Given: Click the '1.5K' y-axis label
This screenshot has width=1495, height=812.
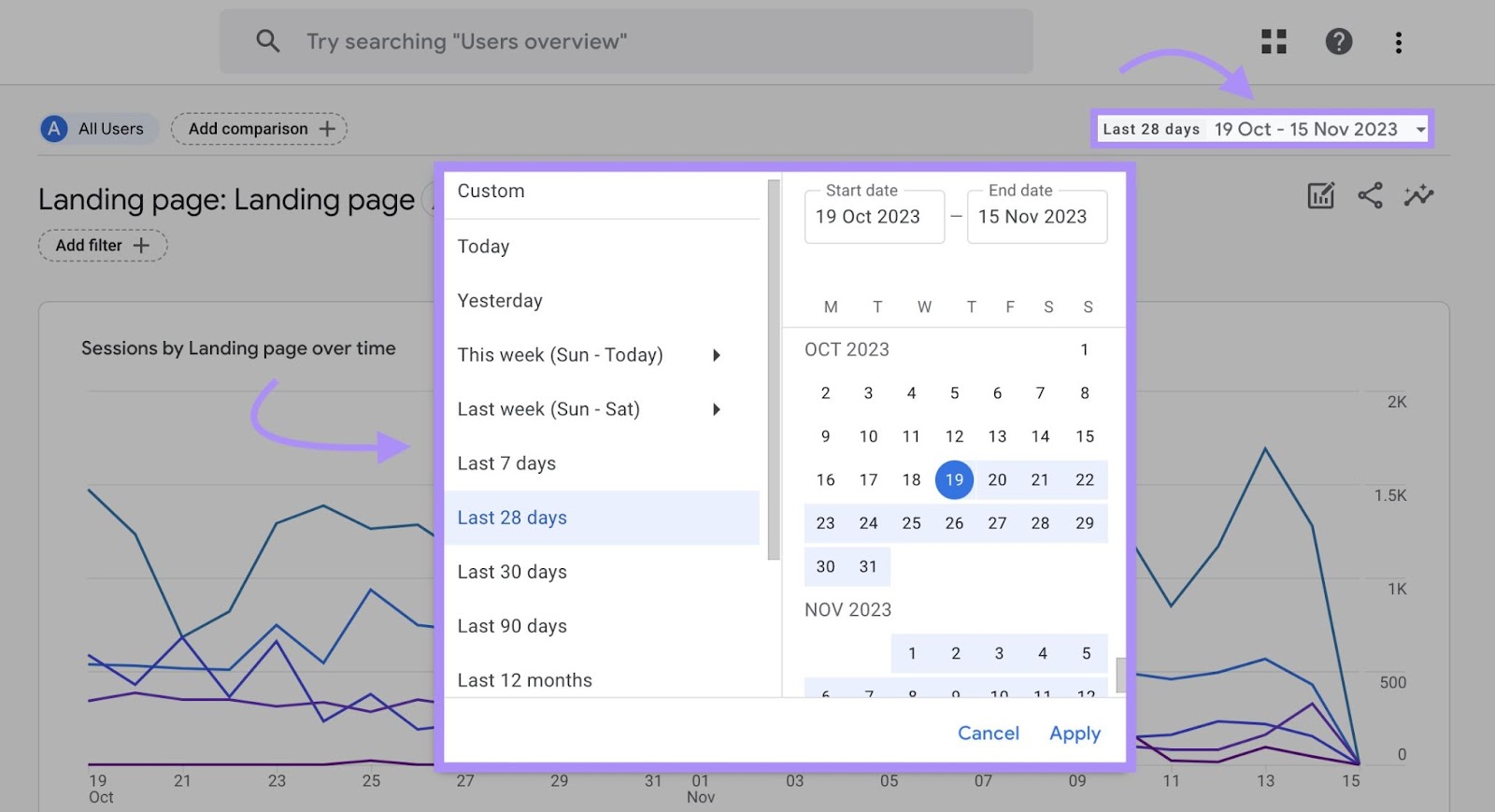Looking at the screenshot, I should pyautogui.click(x=1389, y=495).
